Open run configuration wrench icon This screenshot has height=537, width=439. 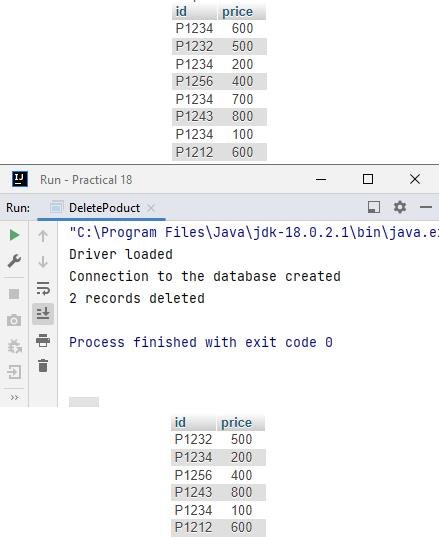point(14,261)
